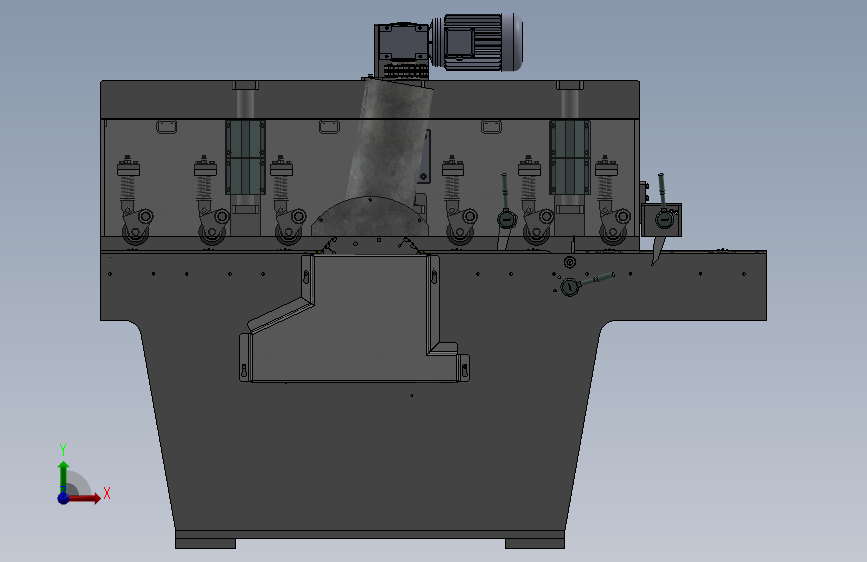Select the lever handle with dial on the base front
The image size is (867, 562).
click(x=586, y=283)
